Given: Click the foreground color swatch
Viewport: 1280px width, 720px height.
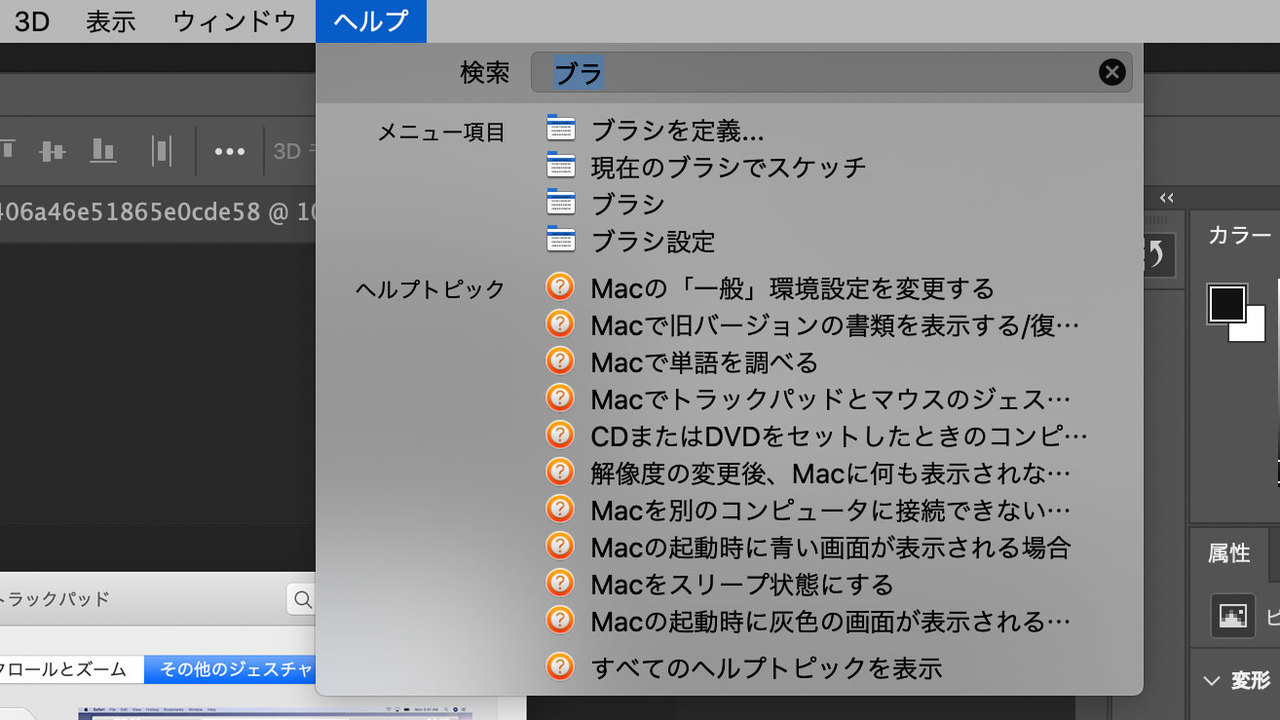Looking at the screenshot, I should [x=1227, y=304].
